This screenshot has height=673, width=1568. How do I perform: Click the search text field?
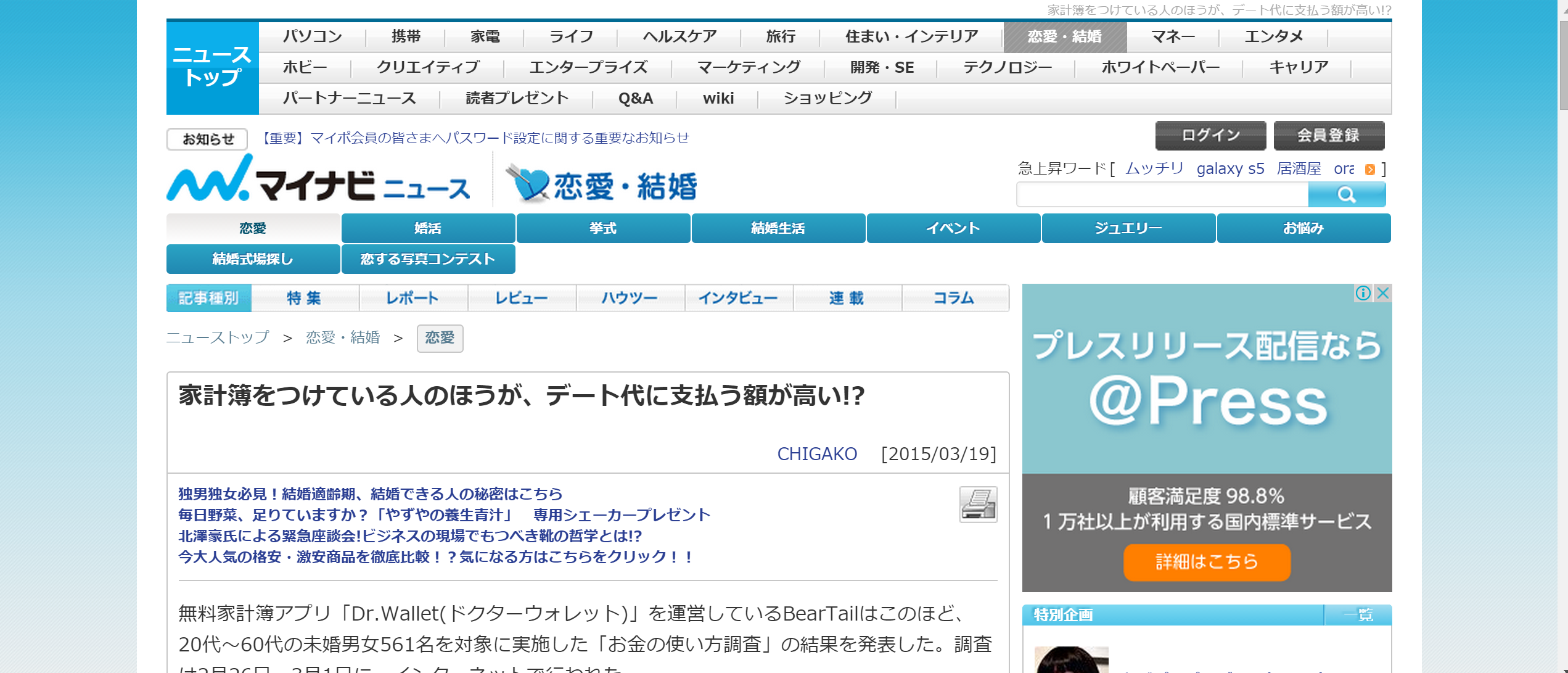tap(1162, 195)
